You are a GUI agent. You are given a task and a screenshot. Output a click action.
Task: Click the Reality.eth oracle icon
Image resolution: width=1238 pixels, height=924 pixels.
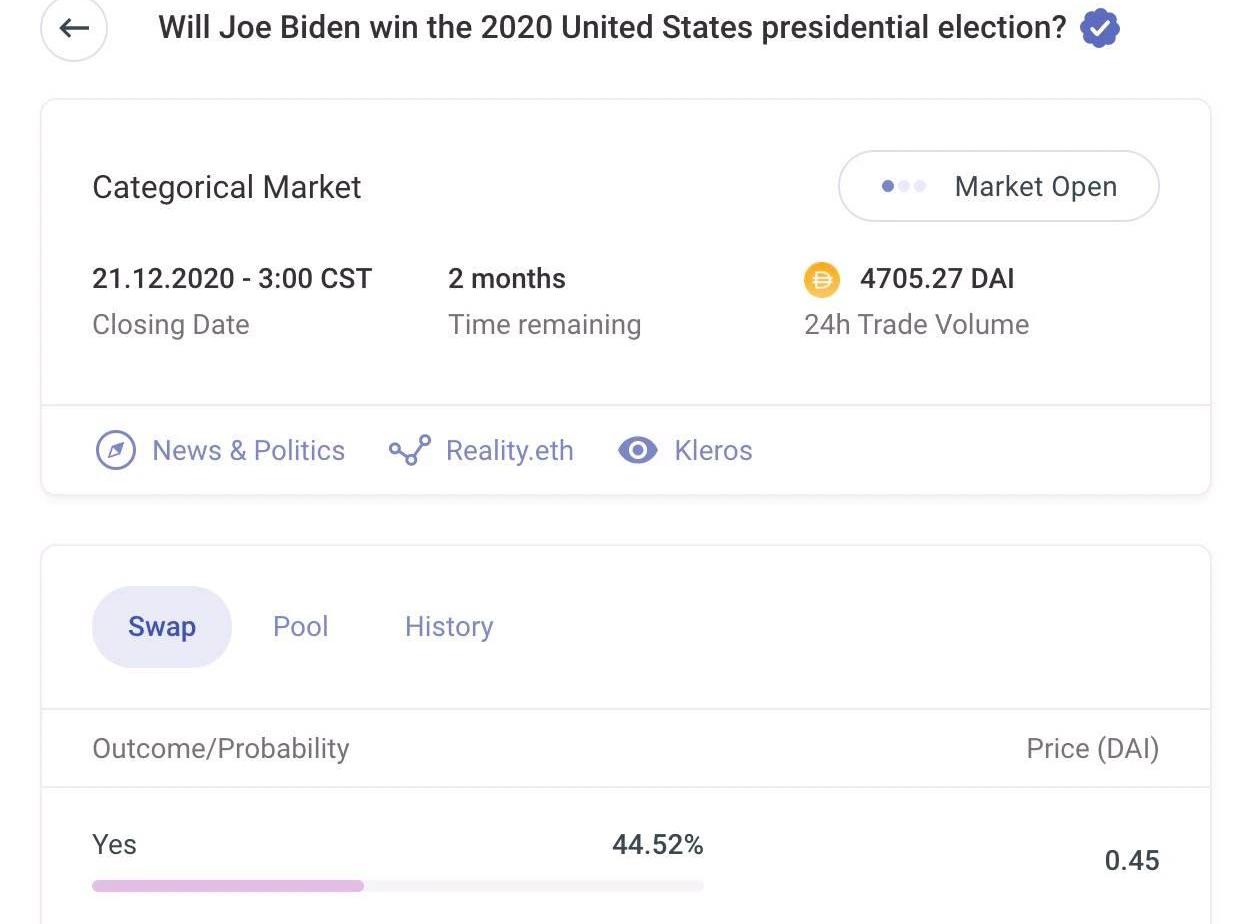(410, 451)
